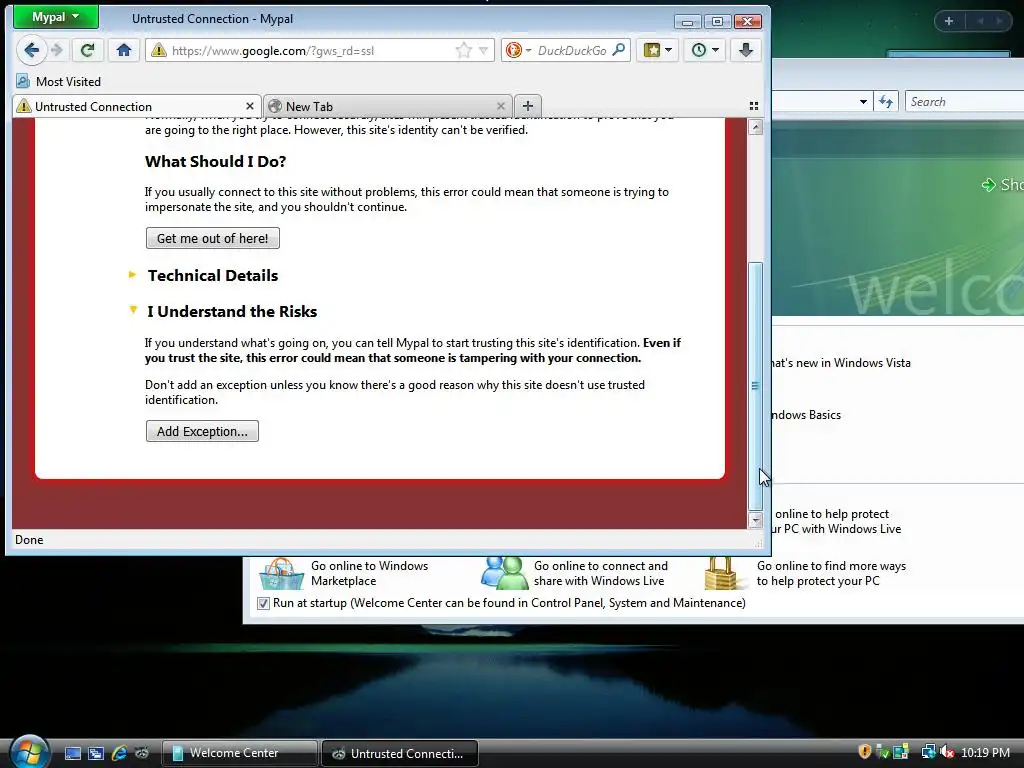The height and width of the screenshot is (768, 1024).
Task: Expand the Technical Details section
Action: (x=212, y=276)
